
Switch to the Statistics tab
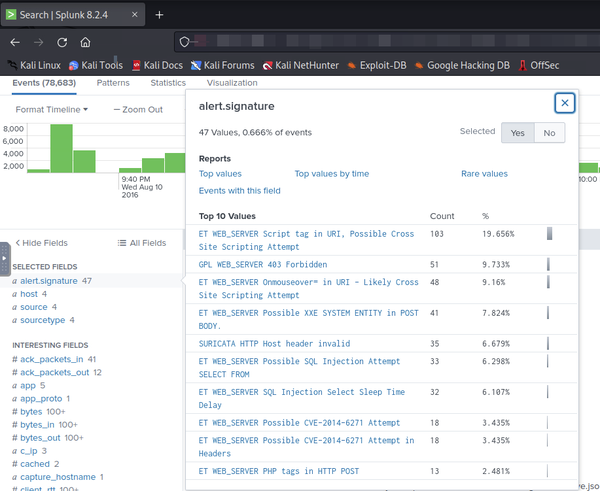click(x=168, y=83)
